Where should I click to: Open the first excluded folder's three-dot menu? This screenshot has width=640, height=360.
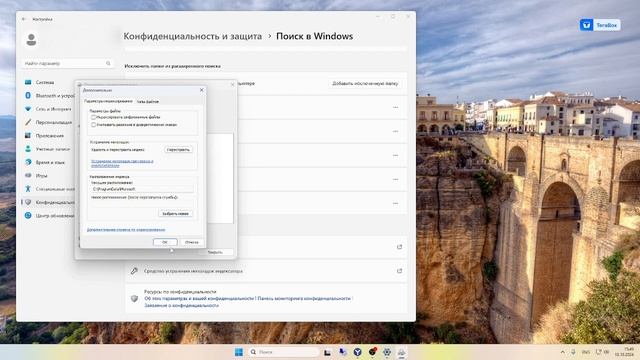pos(396,107)
